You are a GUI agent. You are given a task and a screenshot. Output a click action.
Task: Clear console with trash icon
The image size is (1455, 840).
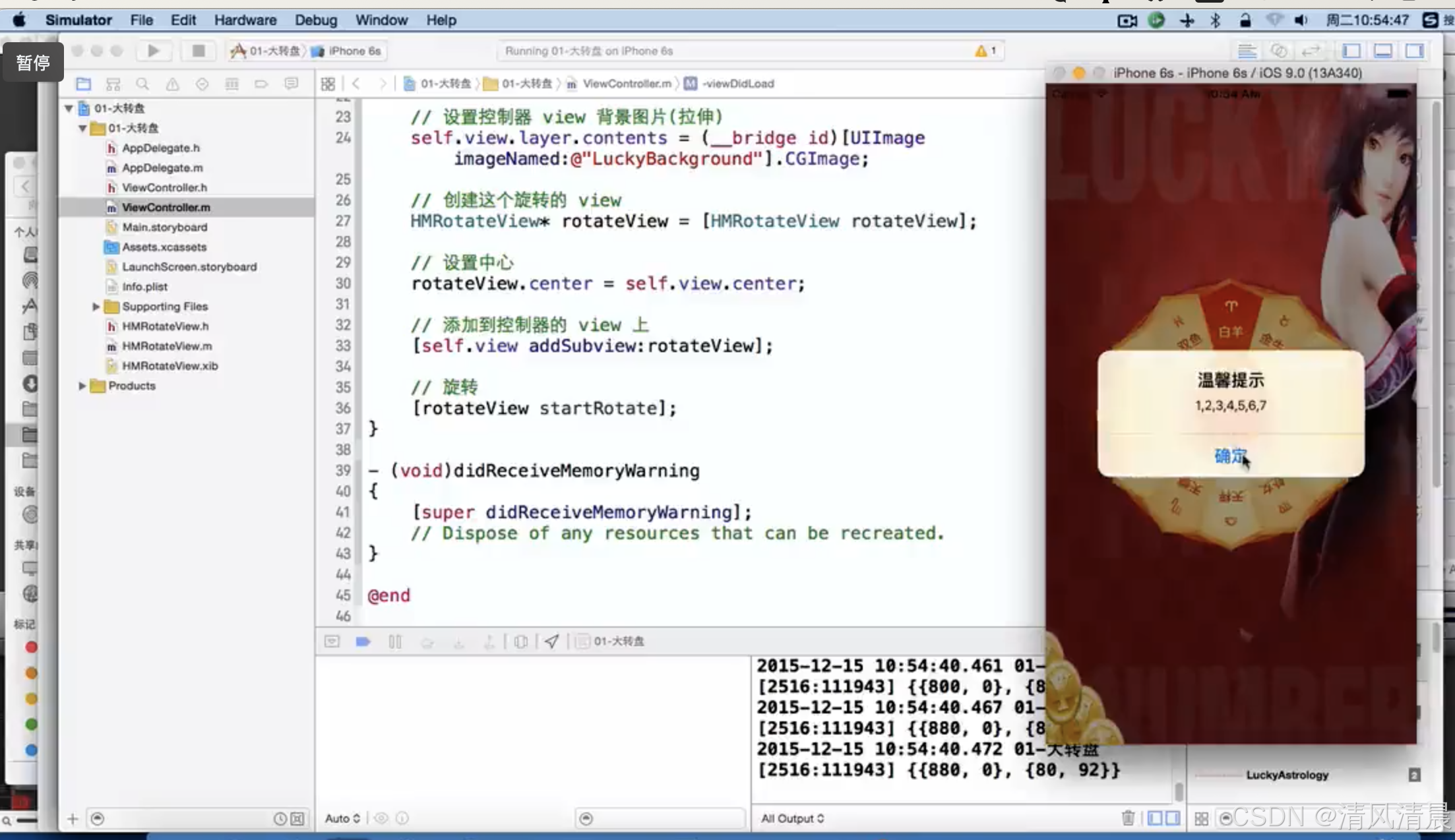(x=1128, y=818)
